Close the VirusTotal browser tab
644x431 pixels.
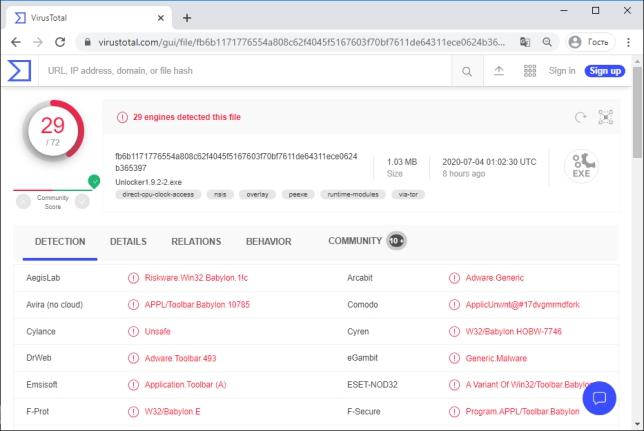click(x=161, y=18)
